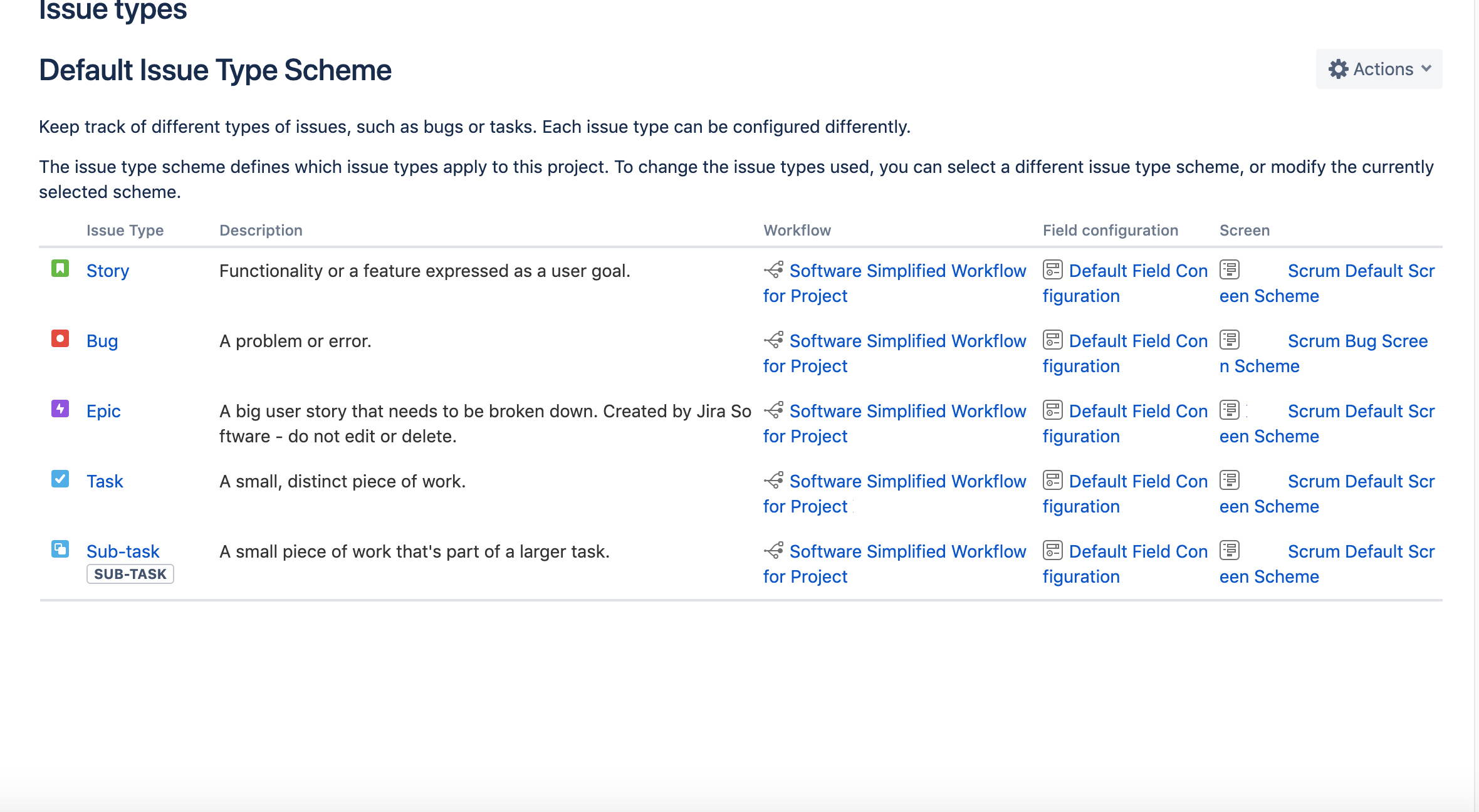Expand the Actions chevron arrow
Screen dimensions: 1479x812
1426,69
